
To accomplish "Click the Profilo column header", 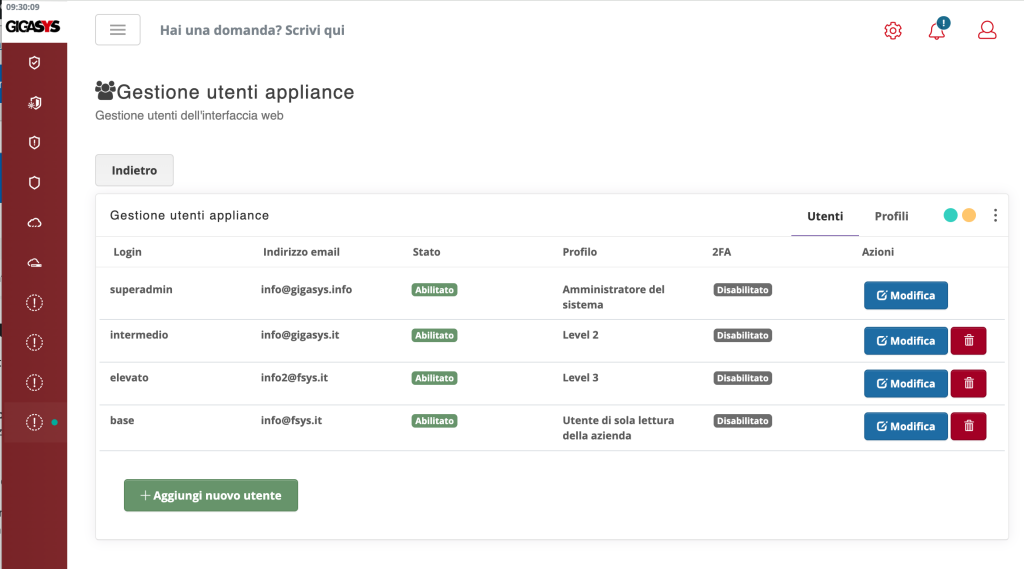I will [580, 252].
